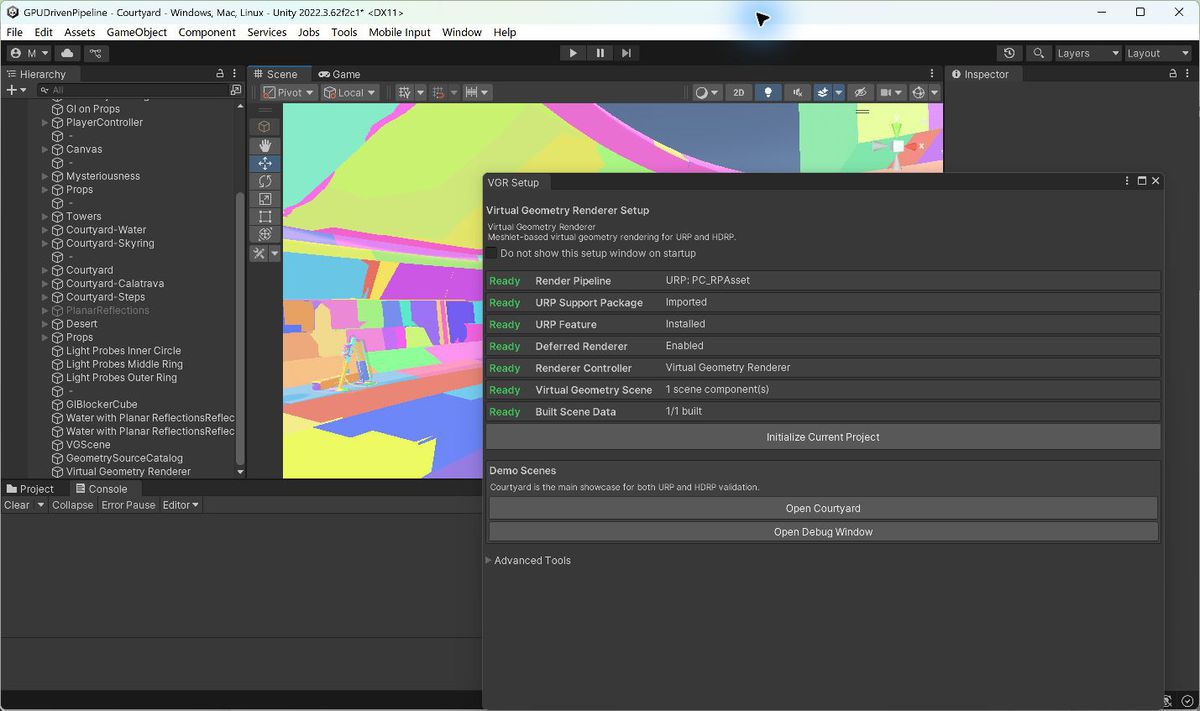Toggle scene audio mute
The image size is (1200, 711).
[797, 92]
